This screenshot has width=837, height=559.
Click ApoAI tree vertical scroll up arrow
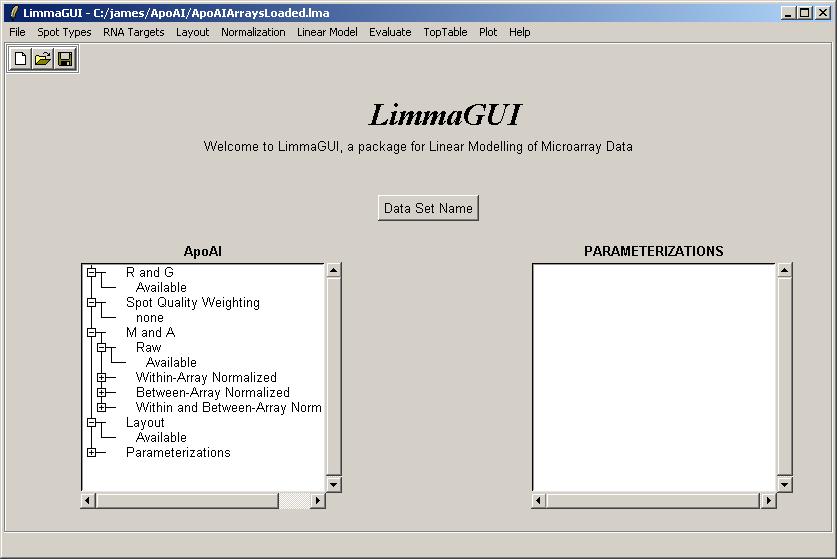pyautogui.click(x=333, y=270)
